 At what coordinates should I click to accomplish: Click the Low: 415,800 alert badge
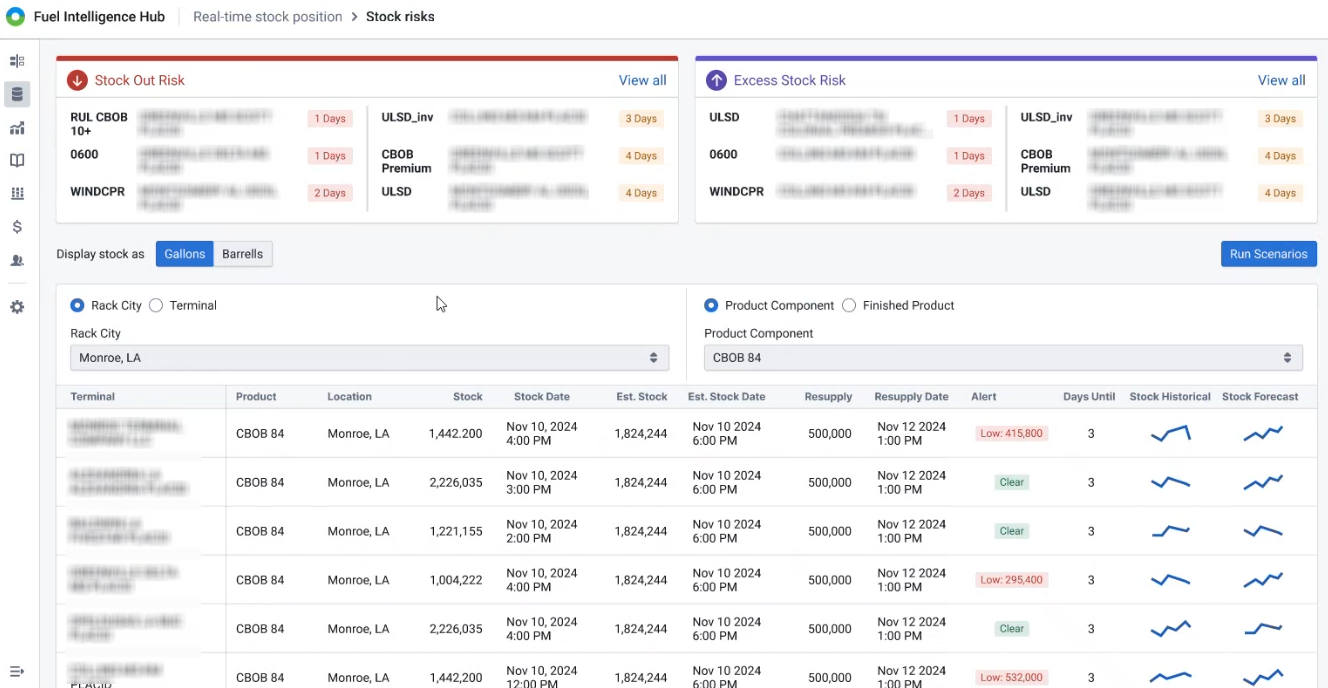point(1011,434)
